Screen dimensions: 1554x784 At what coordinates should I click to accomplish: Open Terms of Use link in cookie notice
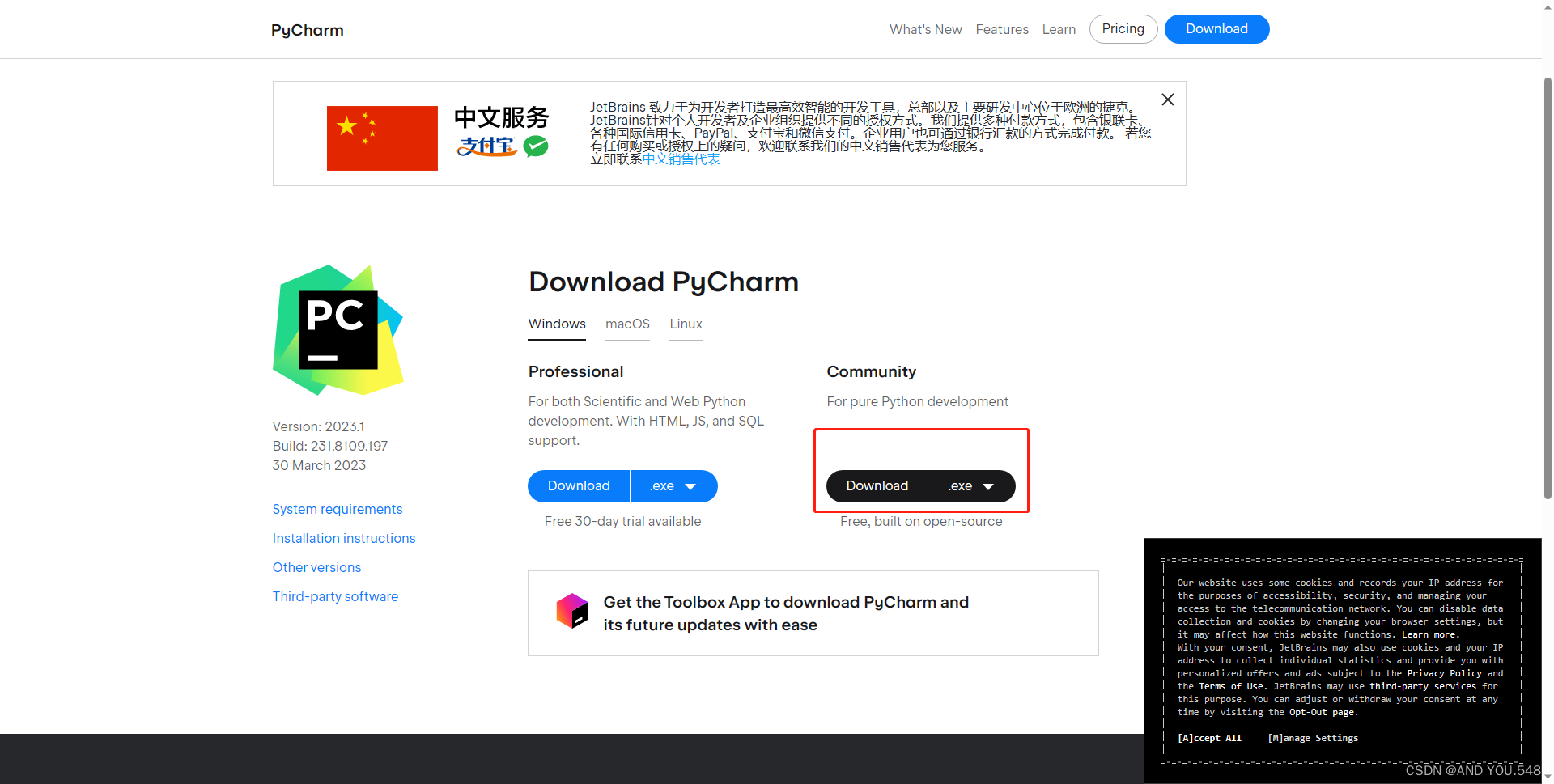pyautogui.click(x=1231, y=686)
